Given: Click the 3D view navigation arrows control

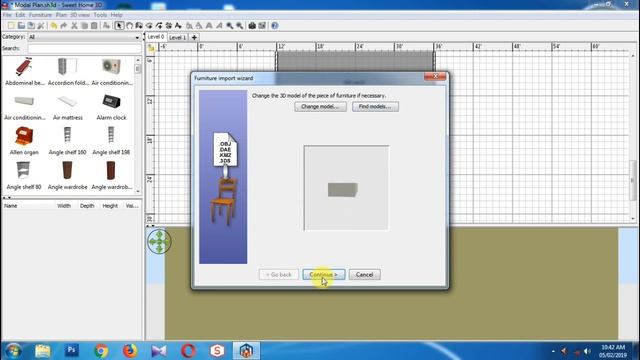Looking at the screenshot, I should 159,241.
